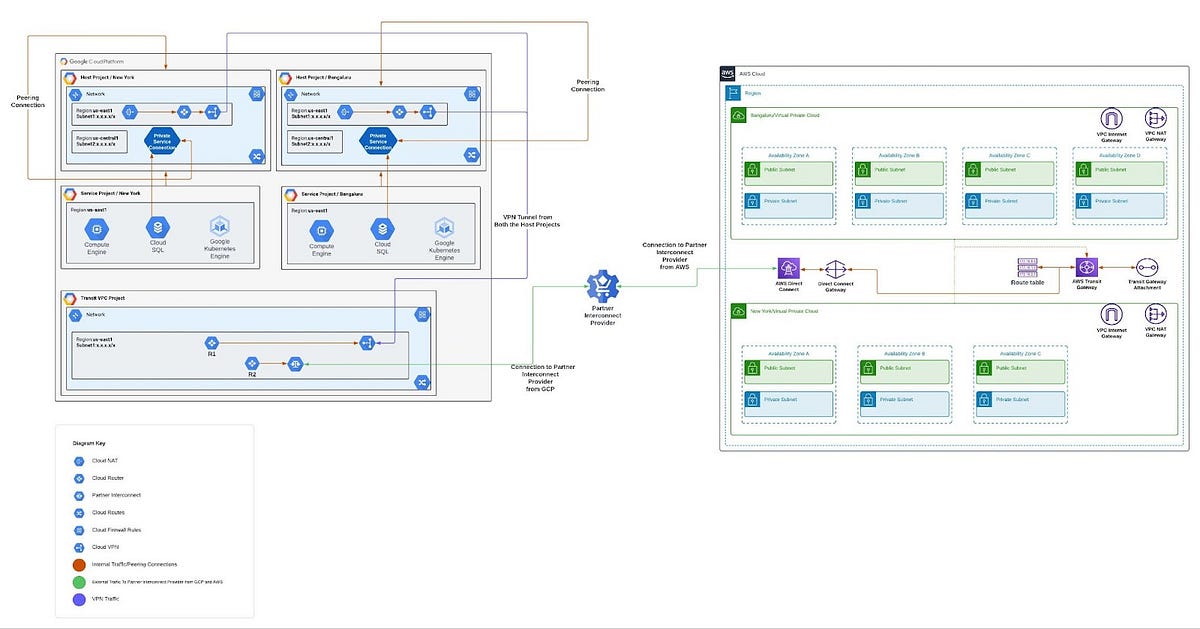
Task: Click the Cloud SQL icon in Service Project New York
Action: point(158,229)
